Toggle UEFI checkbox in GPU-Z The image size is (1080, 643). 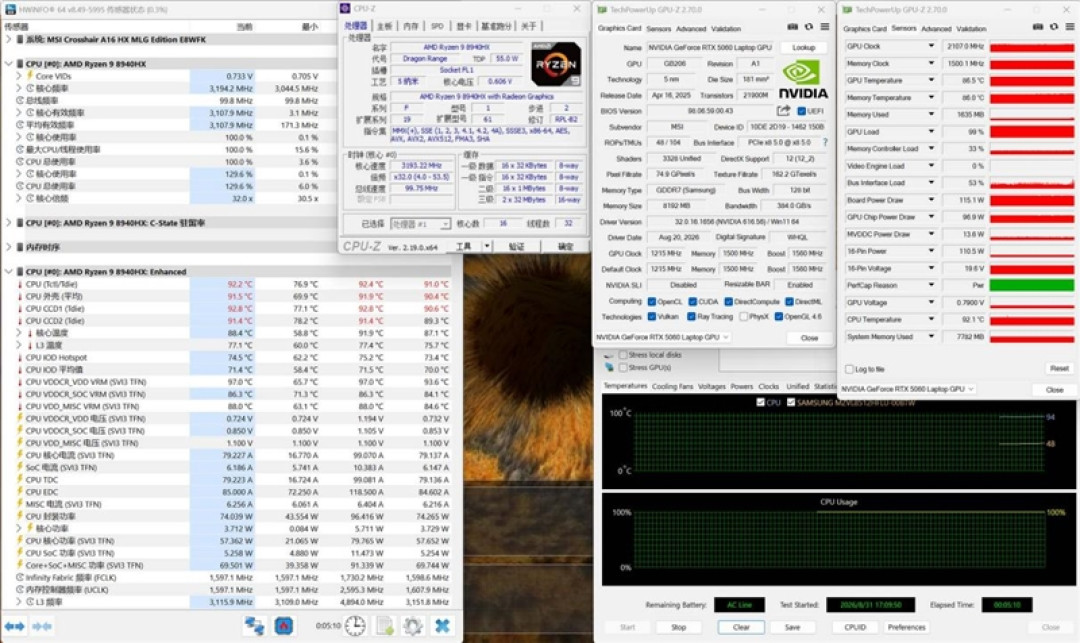click(x=801, y=111)
